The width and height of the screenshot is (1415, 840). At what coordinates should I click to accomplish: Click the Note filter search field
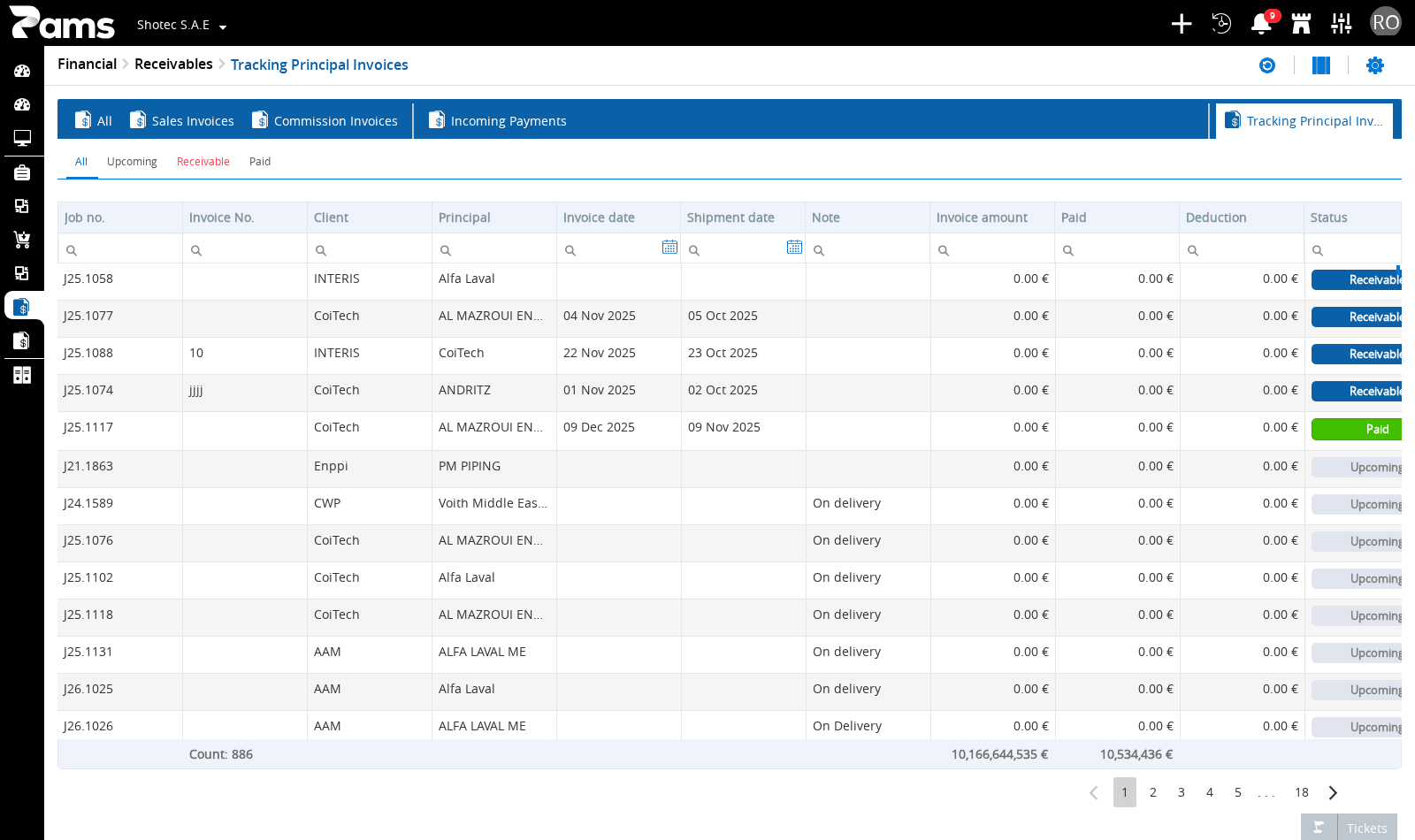click(x=868, y=249)
